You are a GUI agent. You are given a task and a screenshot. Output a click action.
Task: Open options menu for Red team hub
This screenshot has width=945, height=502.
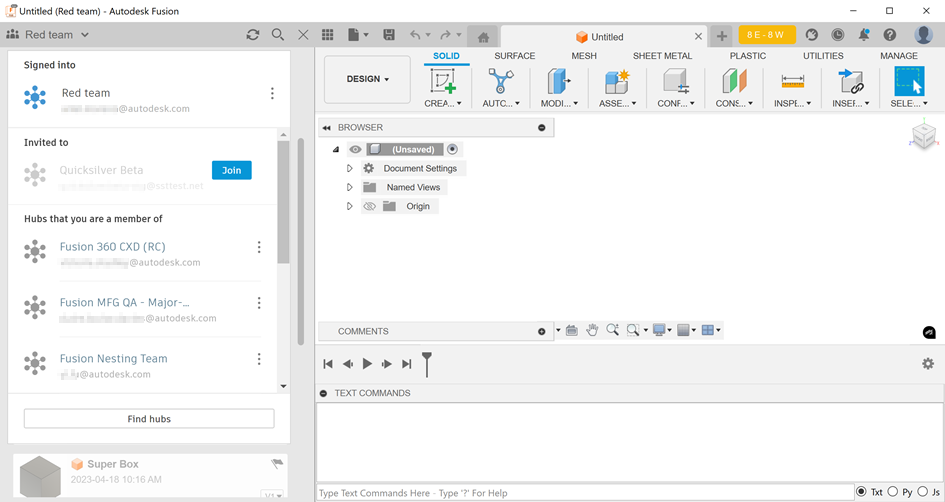pyautogui.click(x=272, y=93)
